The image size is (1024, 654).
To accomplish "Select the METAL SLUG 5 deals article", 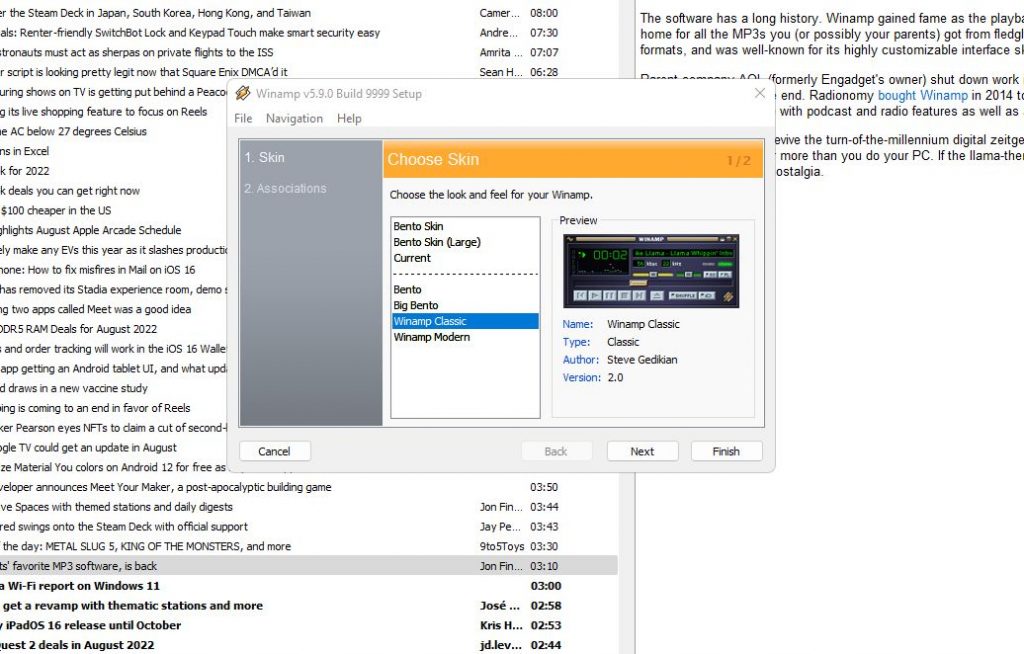I will click(x=308, y=546).
